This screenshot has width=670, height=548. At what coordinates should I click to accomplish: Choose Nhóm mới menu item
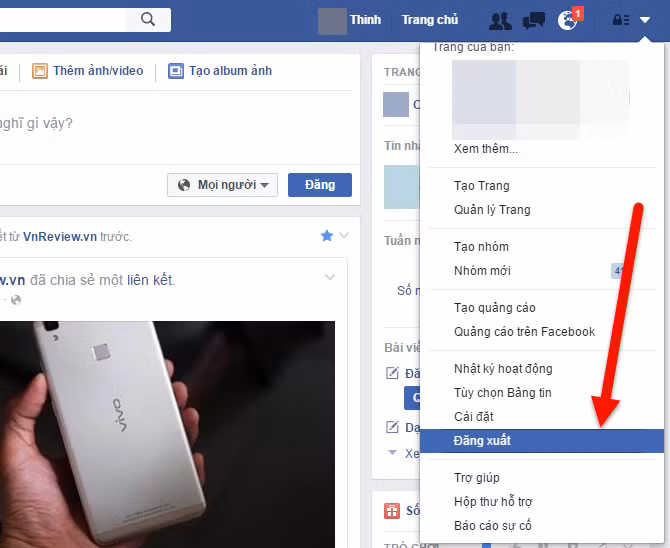482,271
